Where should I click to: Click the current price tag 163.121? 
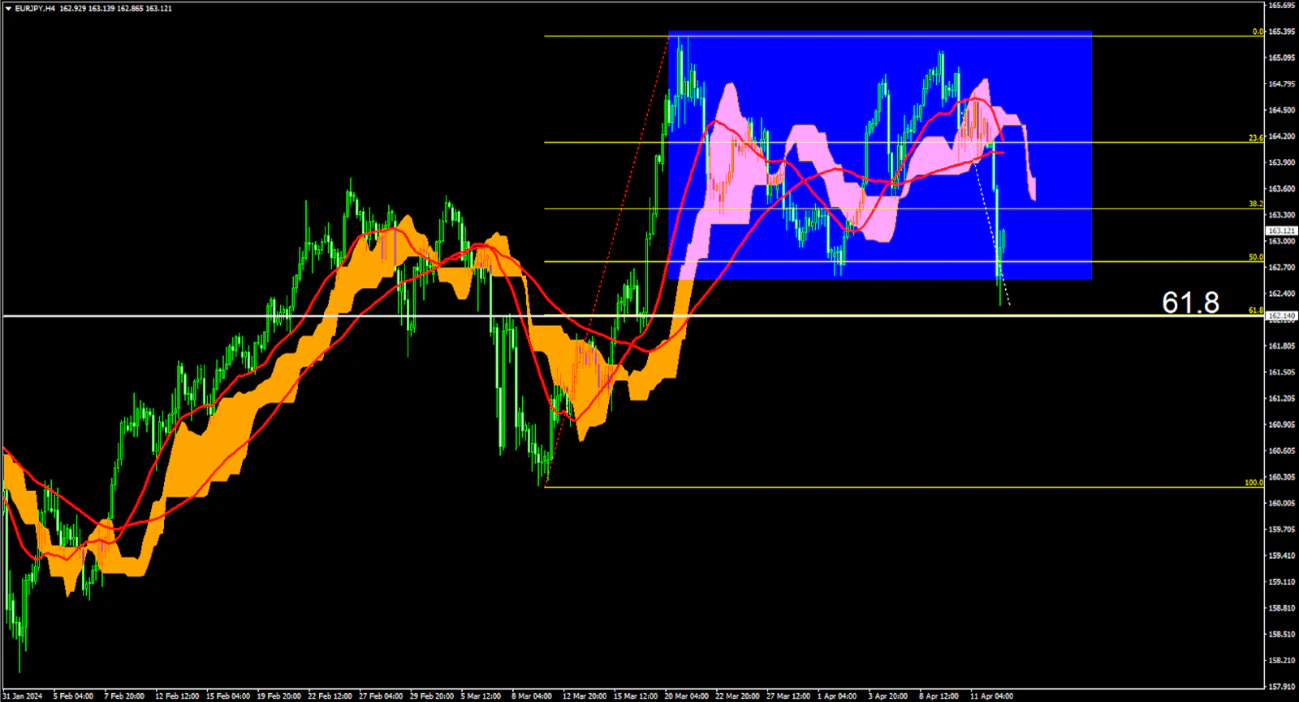pos(1280,230)
